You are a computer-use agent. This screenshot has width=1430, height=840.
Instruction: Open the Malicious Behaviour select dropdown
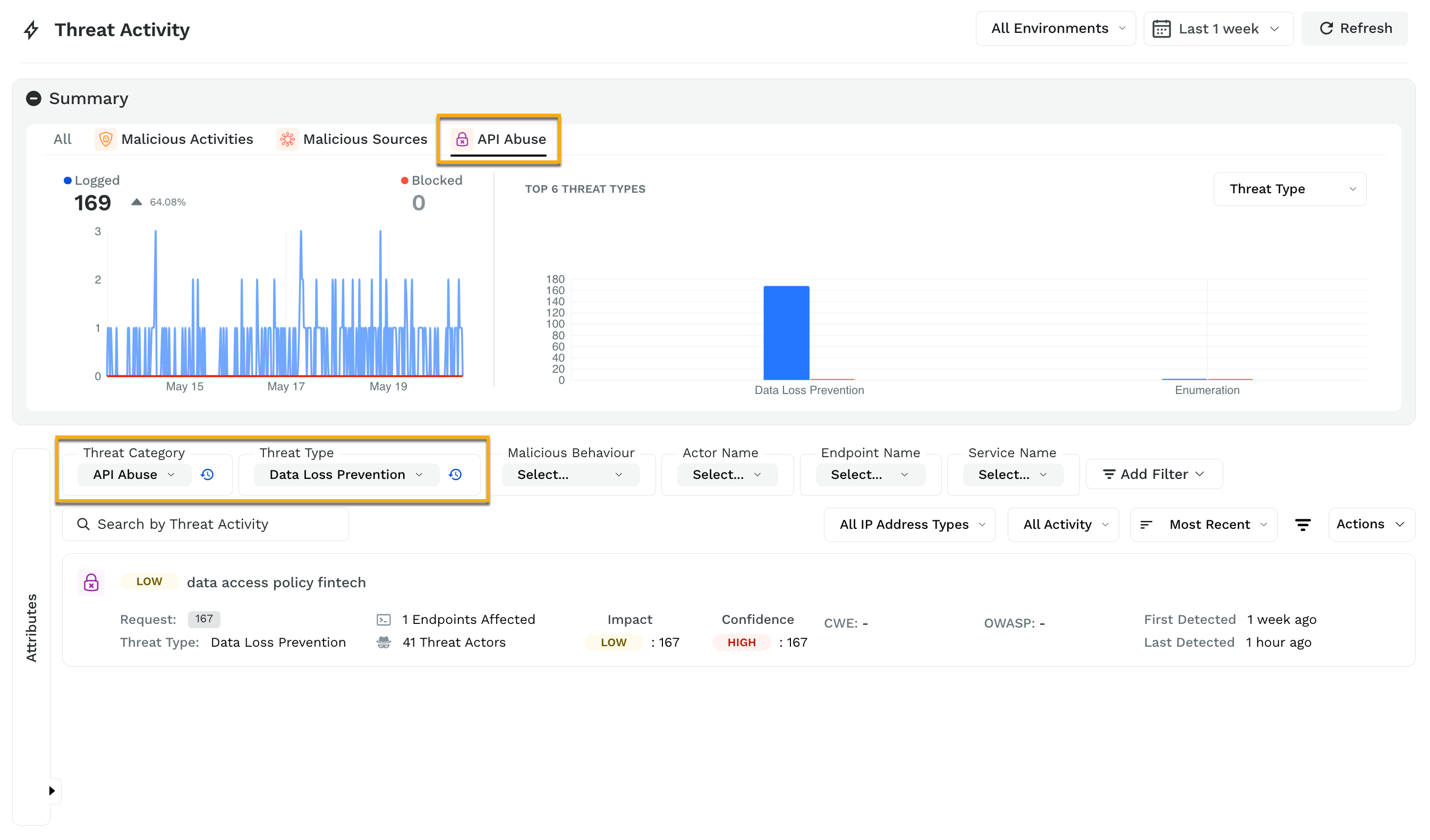[571, 475]
